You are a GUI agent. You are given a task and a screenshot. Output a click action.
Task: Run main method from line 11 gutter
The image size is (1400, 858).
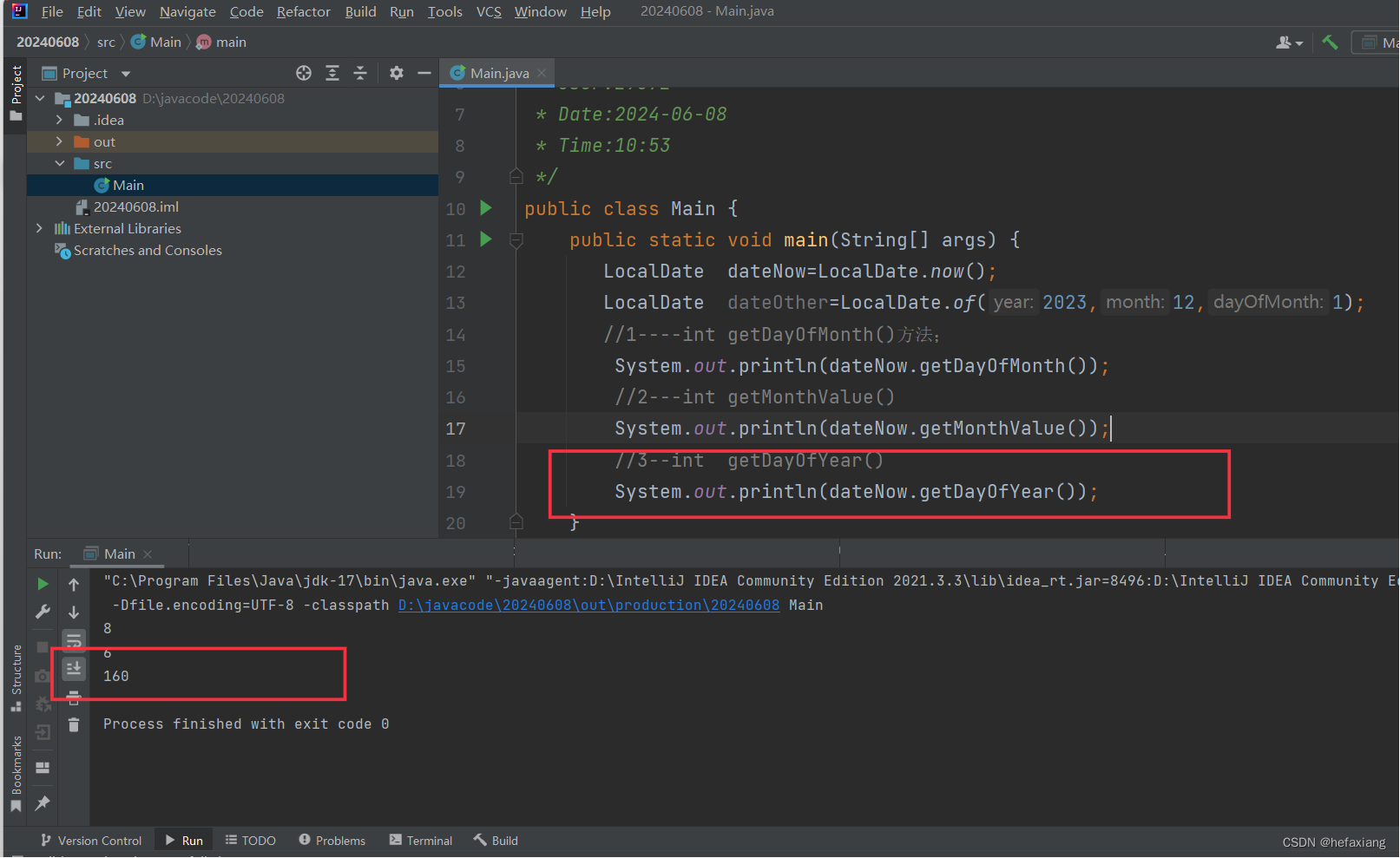[x=486, y=239]
